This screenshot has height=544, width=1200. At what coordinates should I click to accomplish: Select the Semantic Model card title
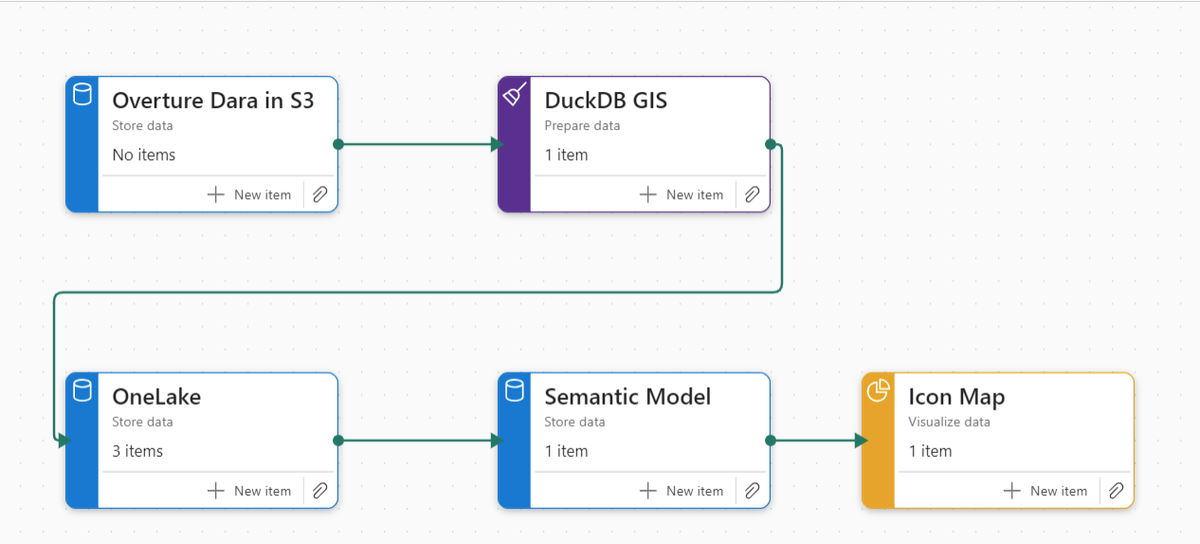tap(628, 396)
